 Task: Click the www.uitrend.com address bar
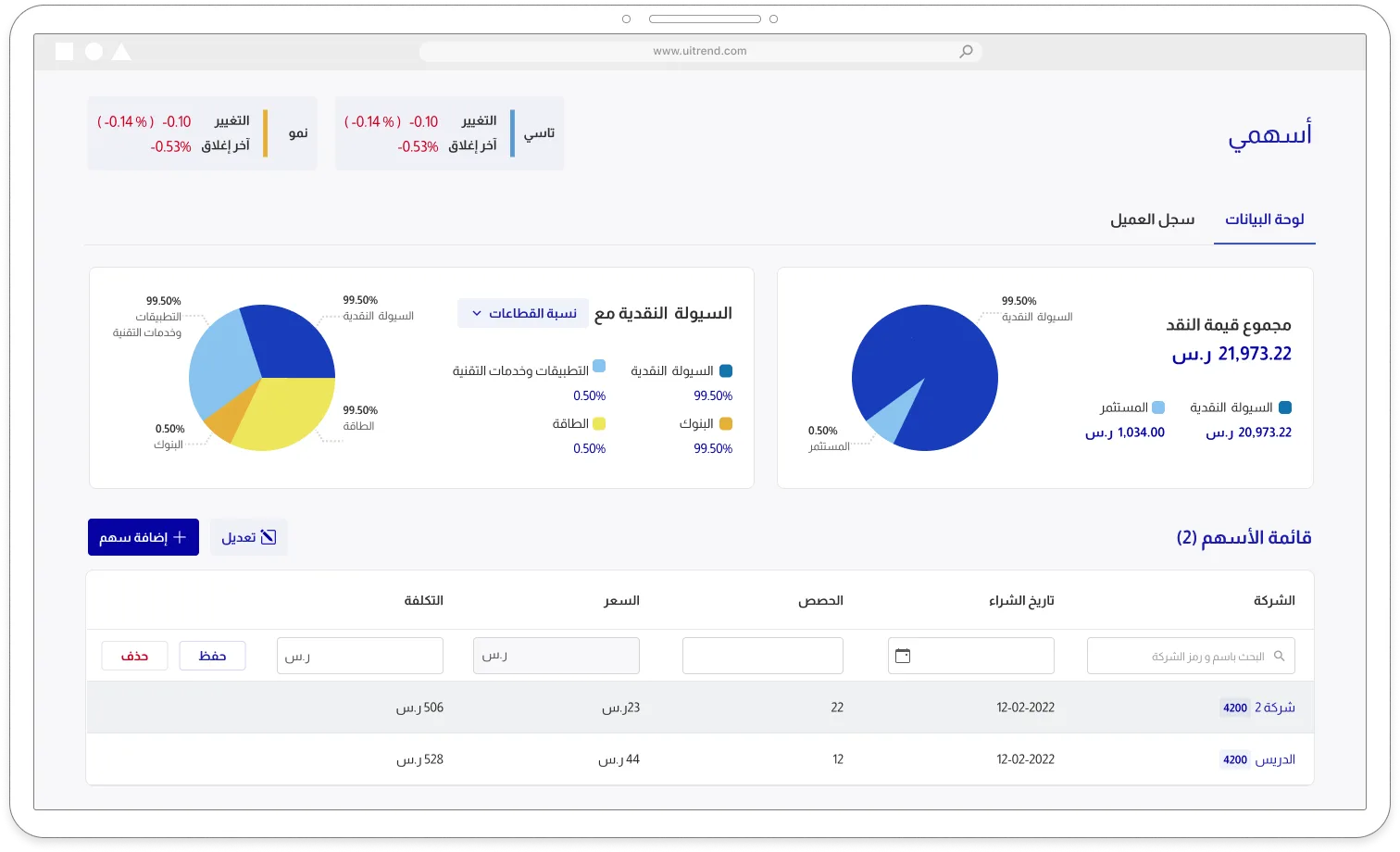[x=700, y=51]
